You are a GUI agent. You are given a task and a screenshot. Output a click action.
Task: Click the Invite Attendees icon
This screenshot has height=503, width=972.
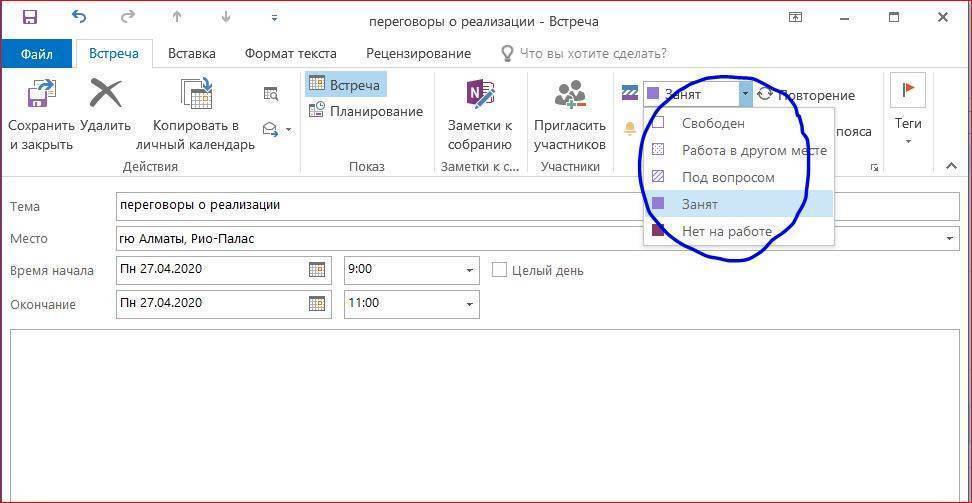[x=570, y=95]
